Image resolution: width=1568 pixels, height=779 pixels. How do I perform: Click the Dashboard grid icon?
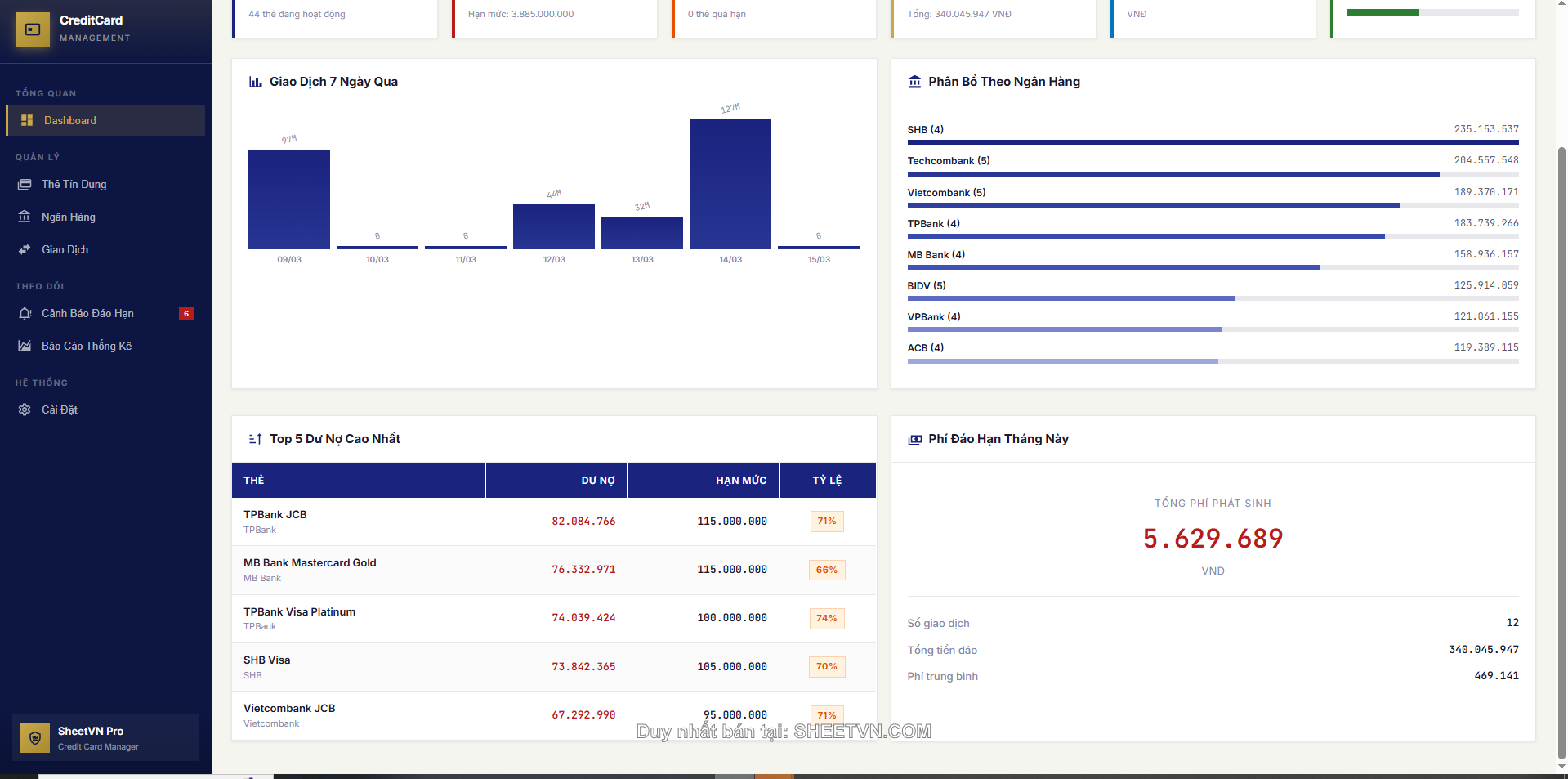tap(27, 120)
